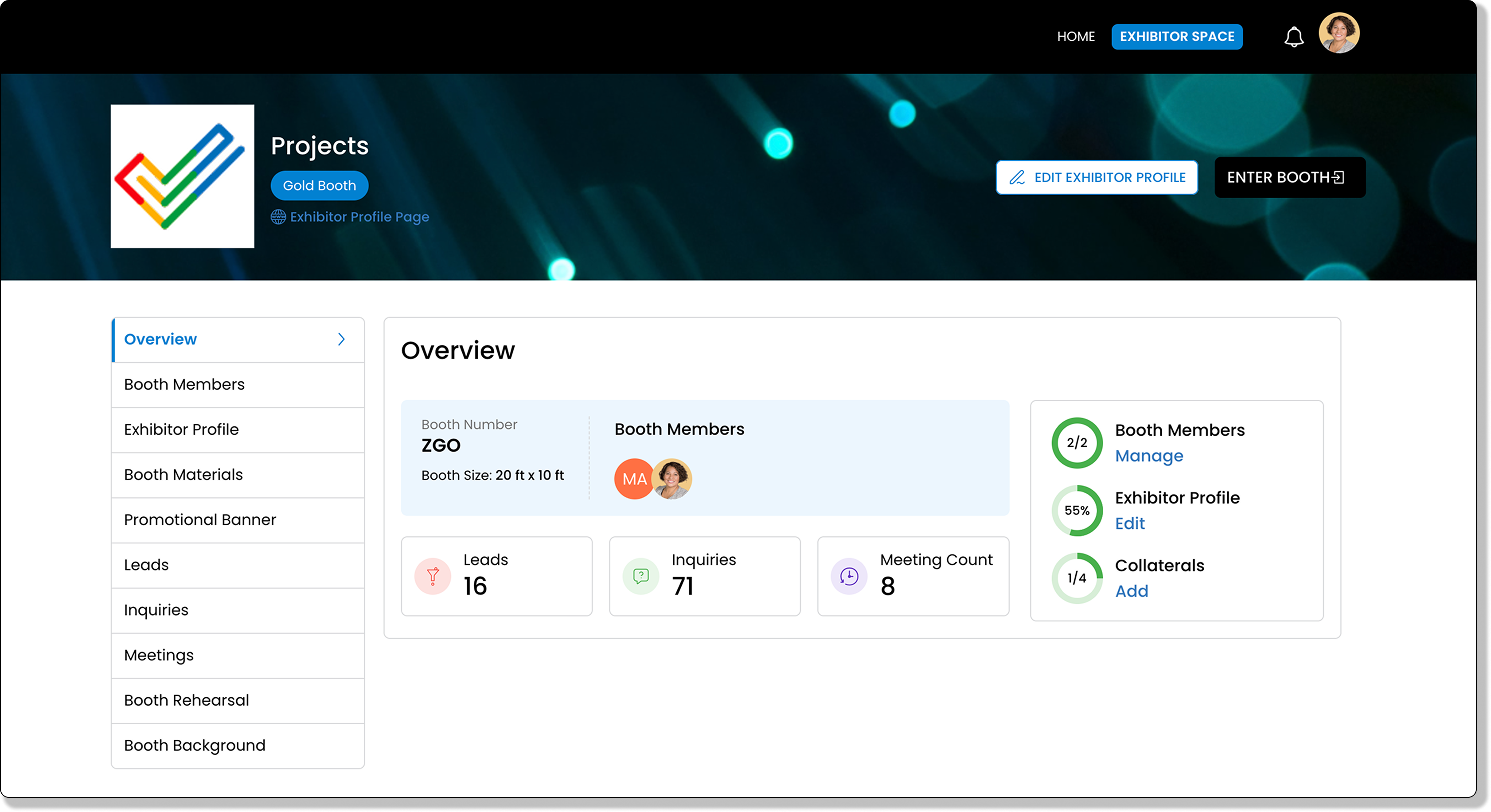Go to the Home menu item
Viewport: 1491px width, 812px height.
point(1075,36)
